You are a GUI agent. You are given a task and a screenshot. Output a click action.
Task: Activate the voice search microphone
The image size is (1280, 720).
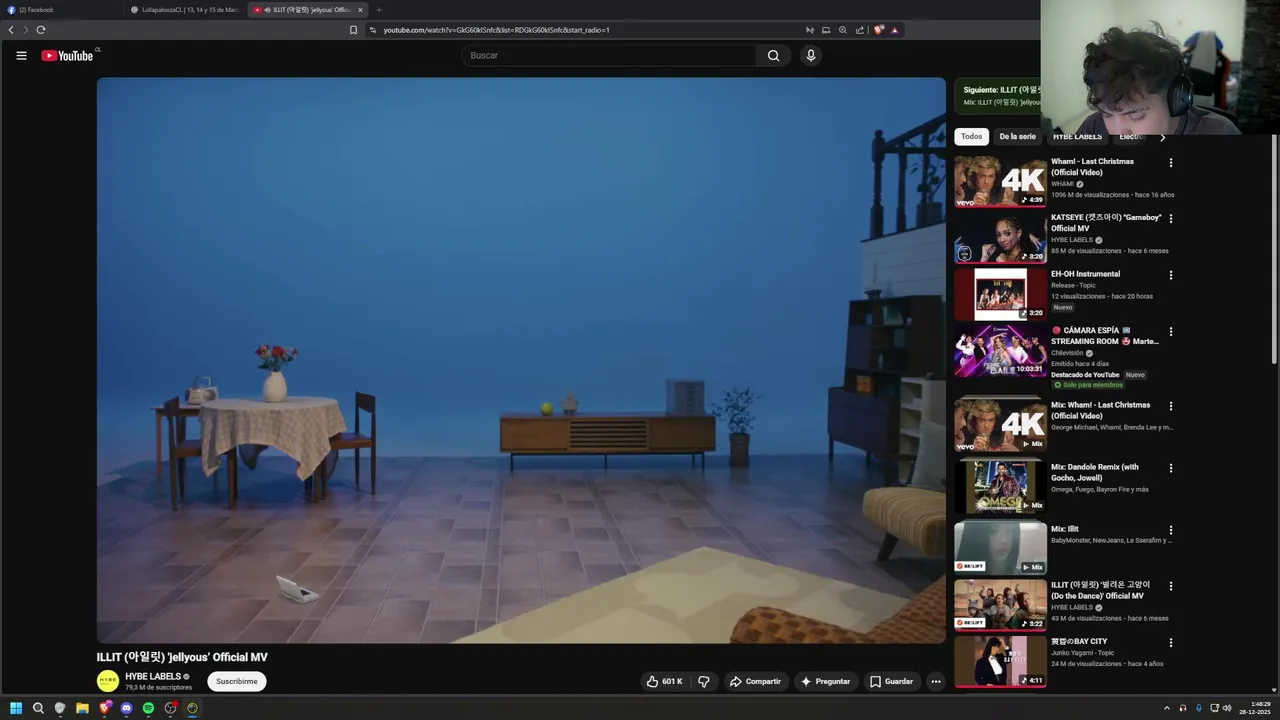pos(811,56)
